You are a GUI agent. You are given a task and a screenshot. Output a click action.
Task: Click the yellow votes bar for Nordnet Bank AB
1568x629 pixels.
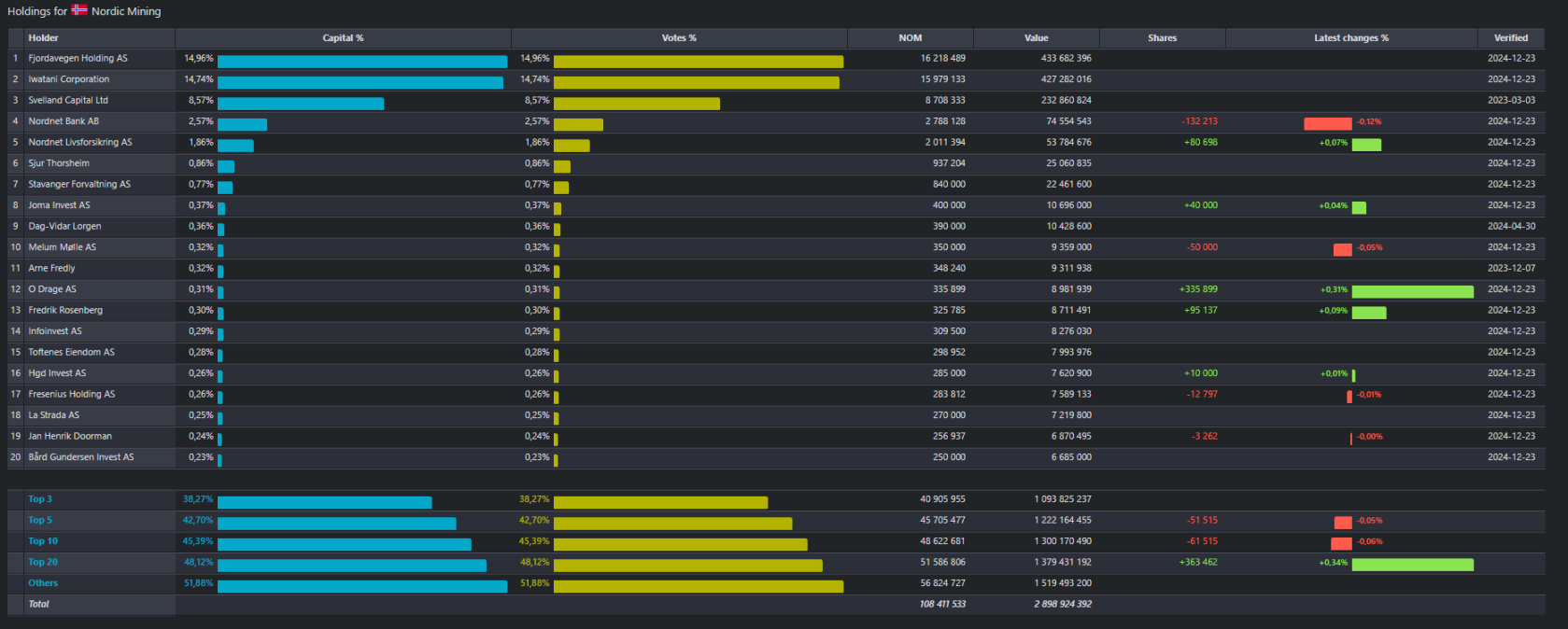click(578, 124)
